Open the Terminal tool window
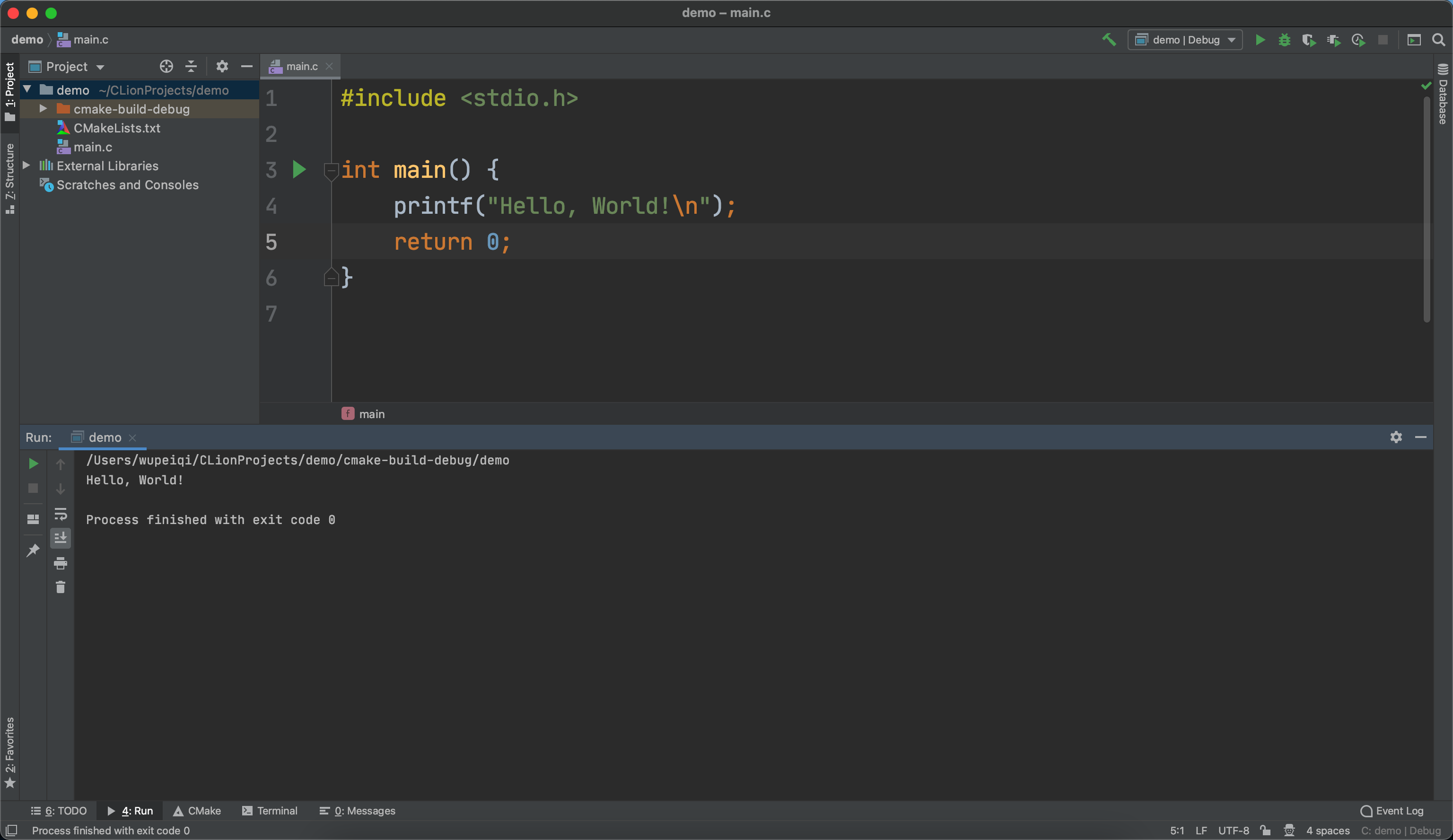The image size is (1453, 840). (x=270, y=811)
